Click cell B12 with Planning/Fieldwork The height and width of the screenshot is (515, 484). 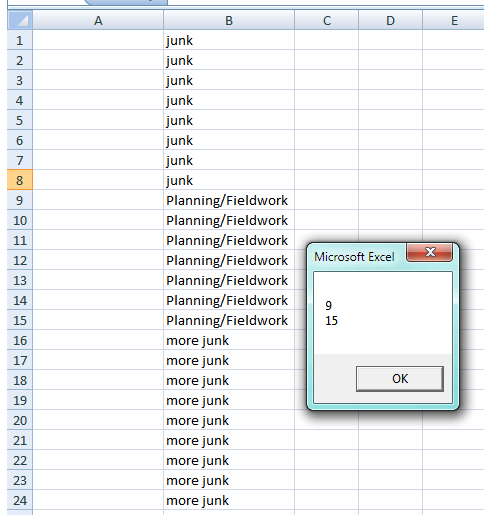coord(229,260)
